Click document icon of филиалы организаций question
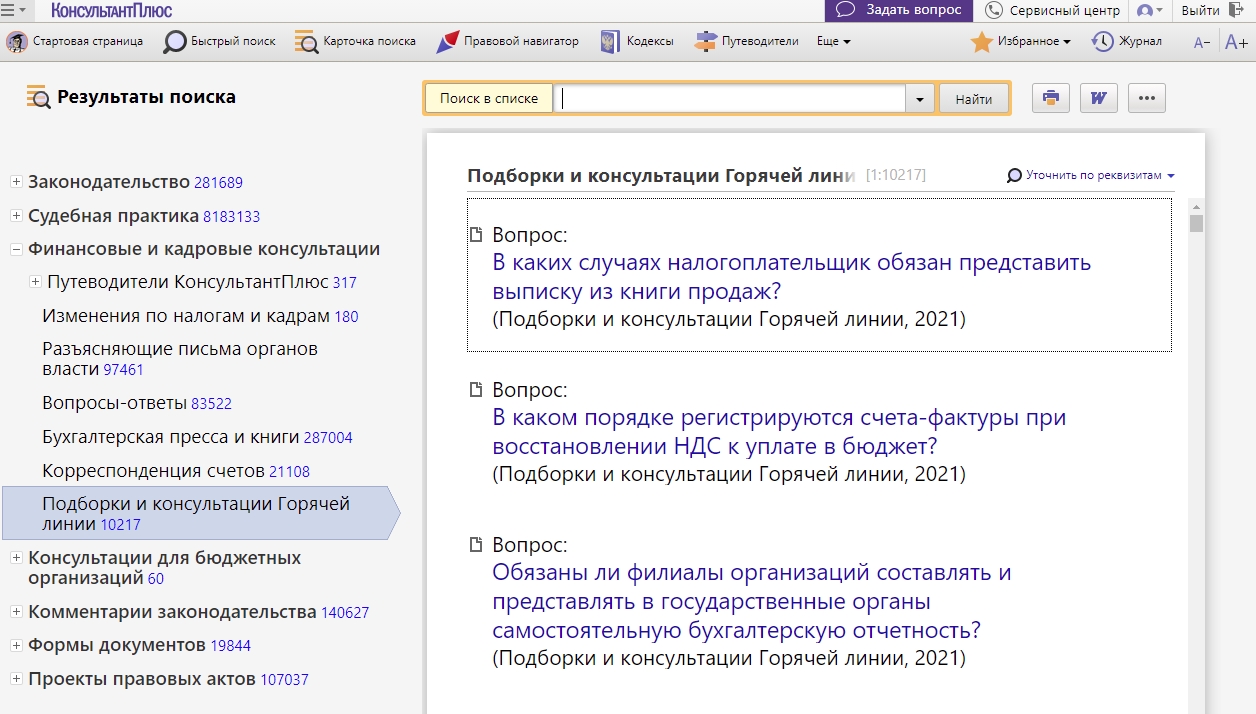1256x714 pixels. pyautogui.click(x=477, y=545)
